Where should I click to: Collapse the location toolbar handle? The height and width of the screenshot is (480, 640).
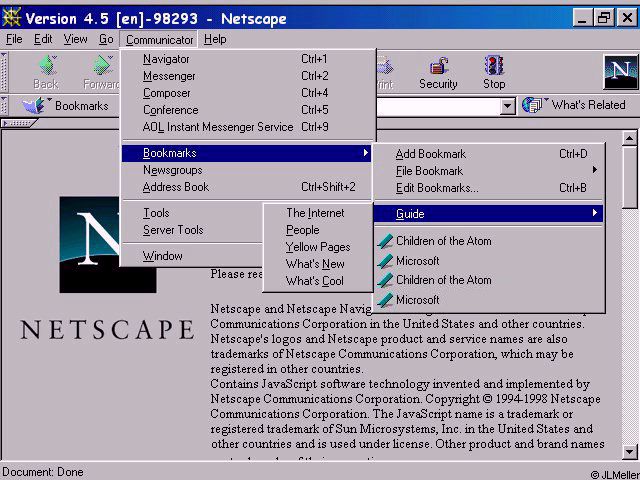pos(4,106)
